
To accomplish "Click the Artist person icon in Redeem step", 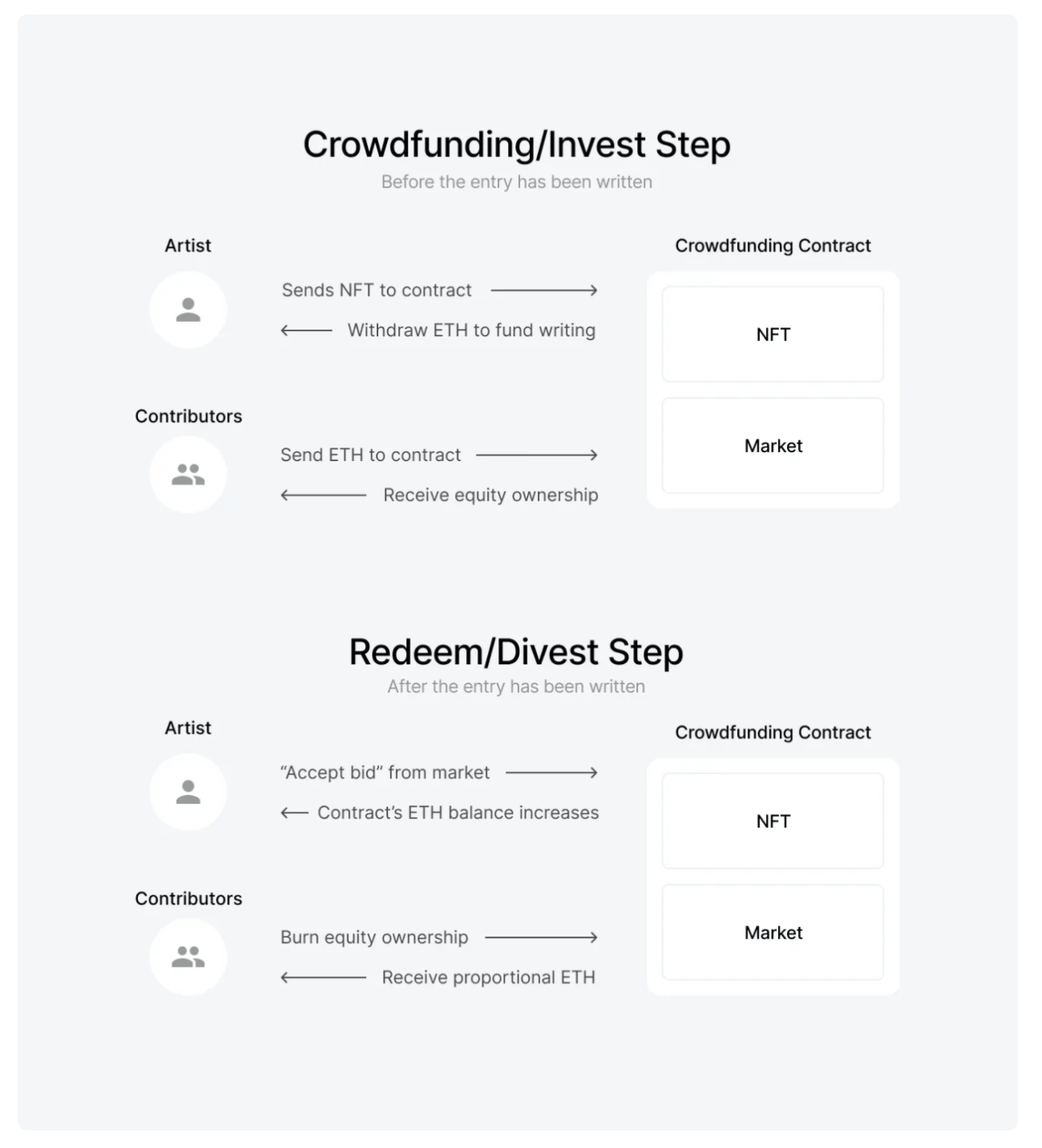I will pos(188,792).
